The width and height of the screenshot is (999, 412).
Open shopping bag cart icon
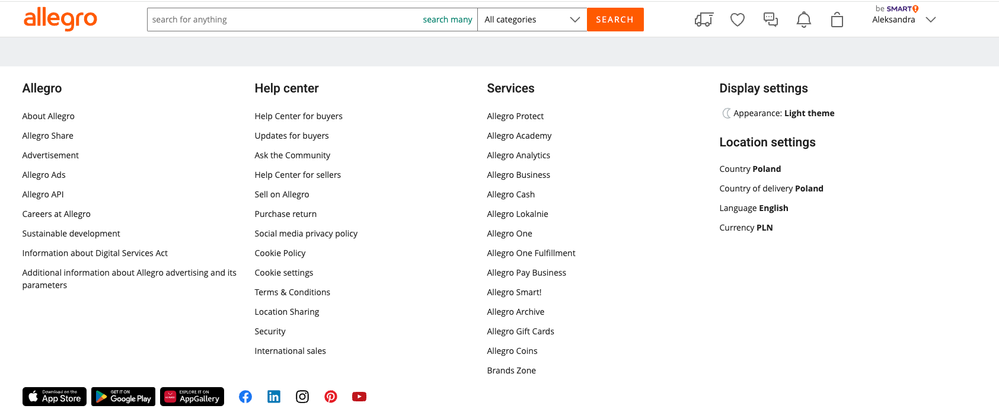pos(837,20)
